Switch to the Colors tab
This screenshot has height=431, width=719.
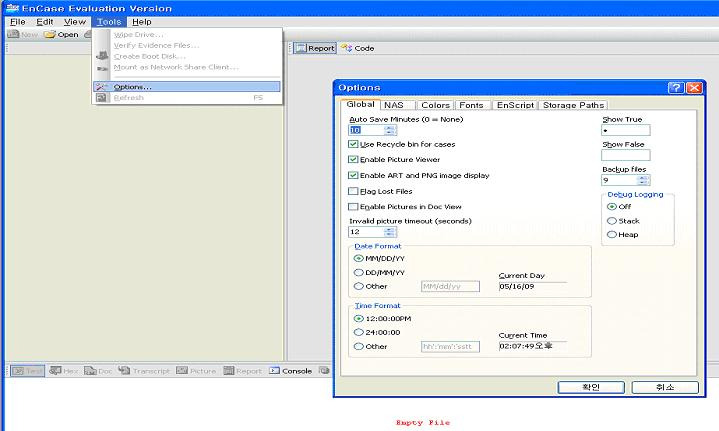tap(435, 105)
